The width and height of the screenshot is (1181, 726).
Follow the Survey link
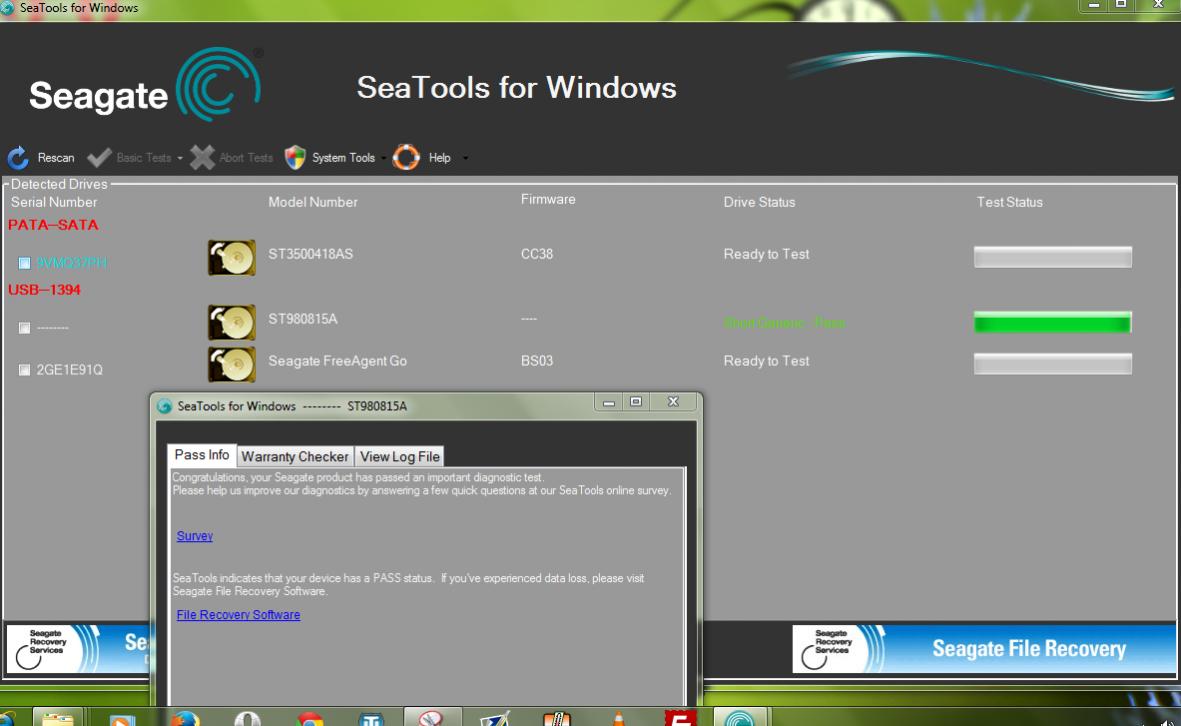[194, 536]
